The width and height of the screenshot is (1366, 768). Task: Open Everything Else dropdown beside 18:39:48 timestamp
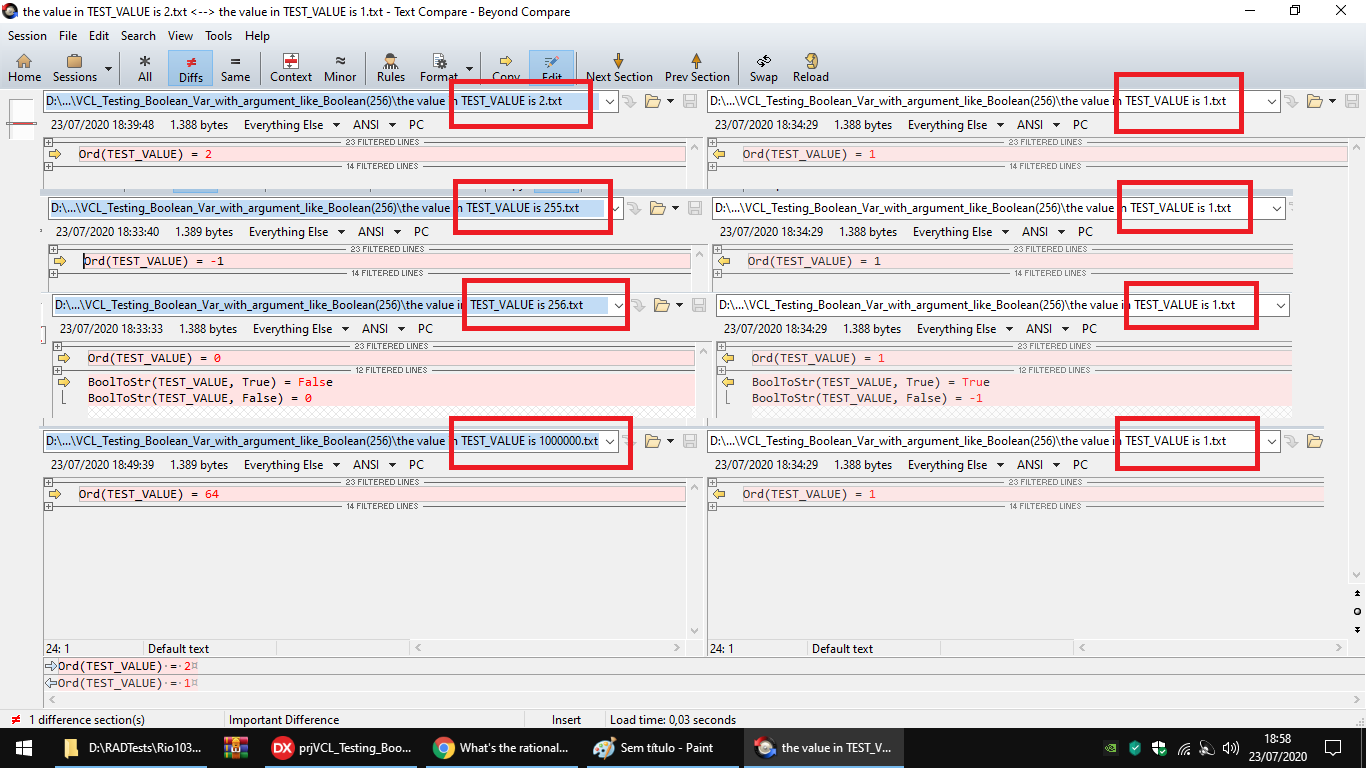(x=336, y=125)
